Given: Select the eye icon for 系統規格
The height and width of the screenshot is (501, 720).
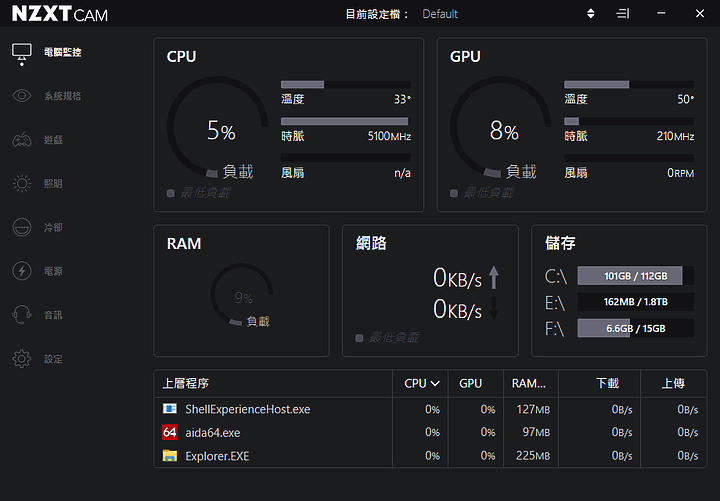Looking at the screenshot, I should 22,96.
